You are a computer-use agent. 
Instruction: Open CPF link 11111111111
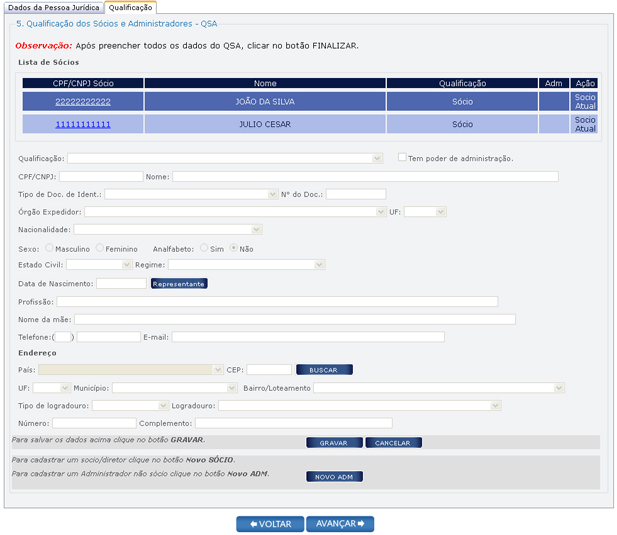(83, 125)
